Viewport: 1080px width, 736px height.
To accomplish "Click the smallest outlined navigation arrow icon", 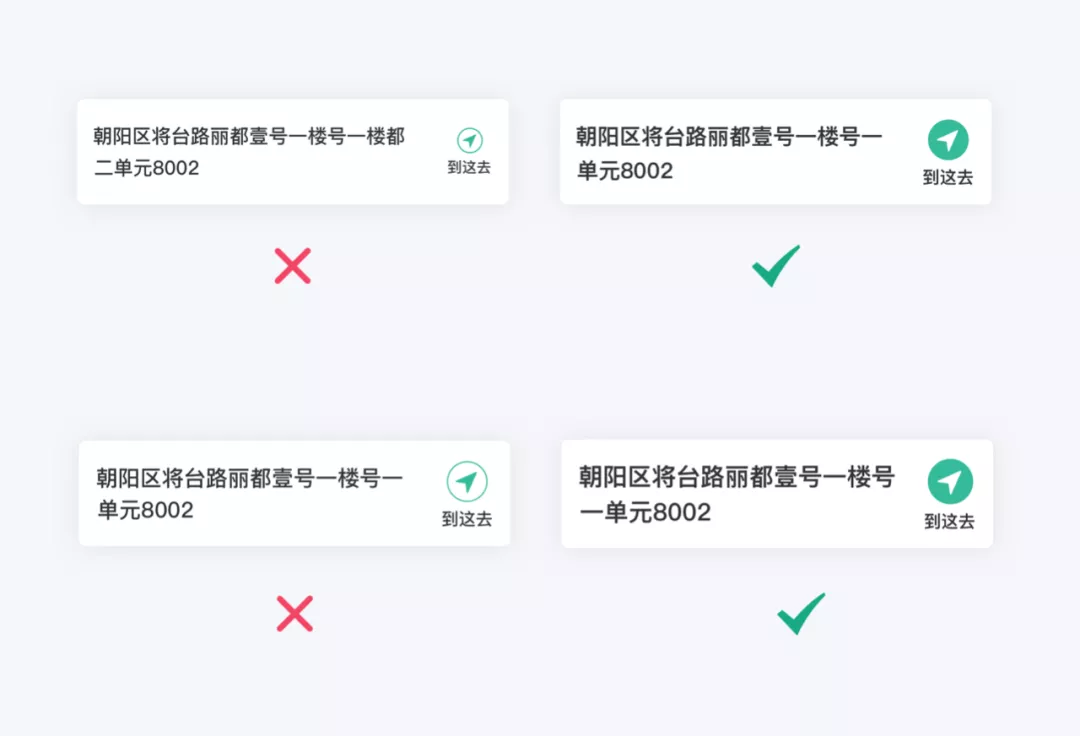I will (x=470, y=140).
